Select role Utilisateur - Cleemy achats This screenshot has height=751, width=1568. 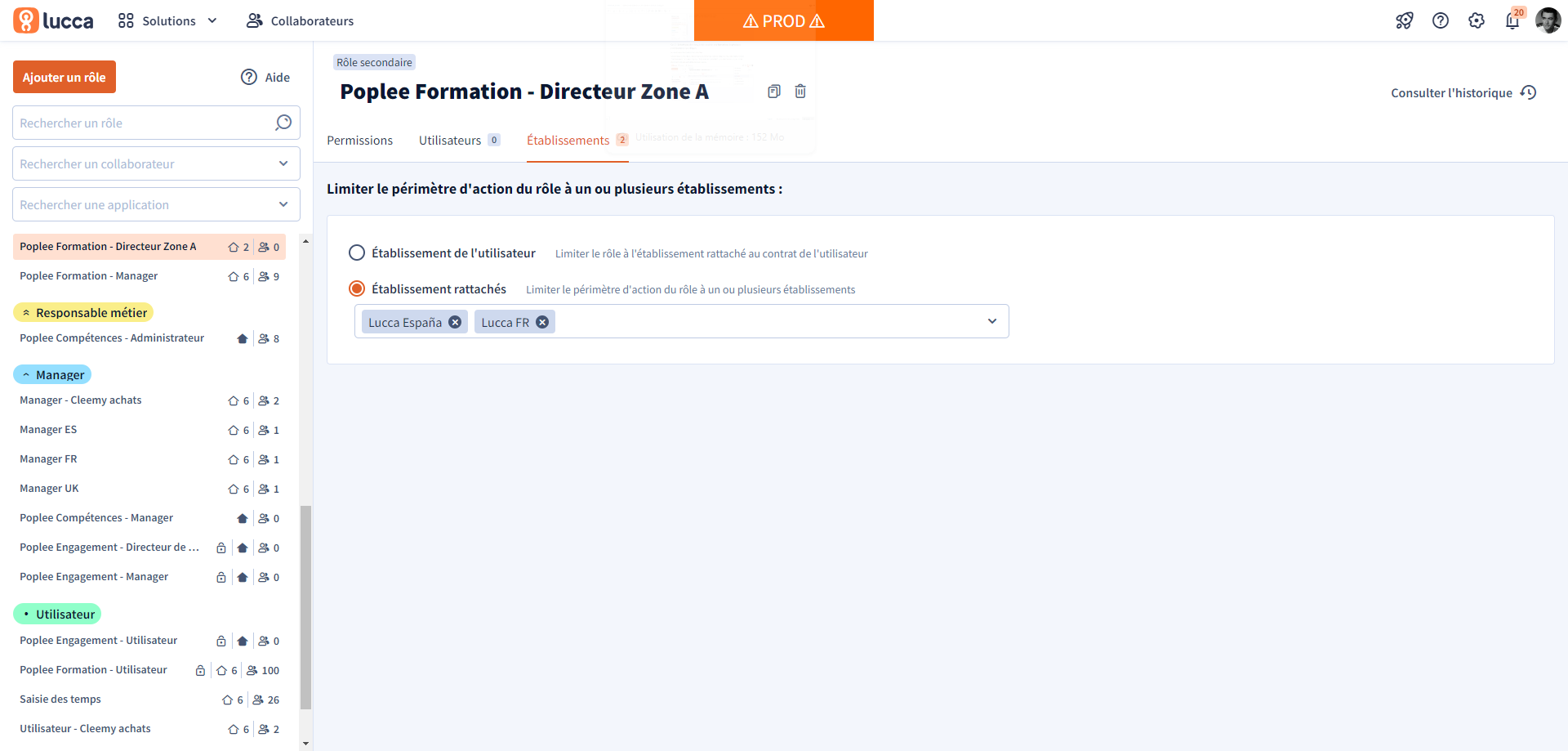click(149, 729)
